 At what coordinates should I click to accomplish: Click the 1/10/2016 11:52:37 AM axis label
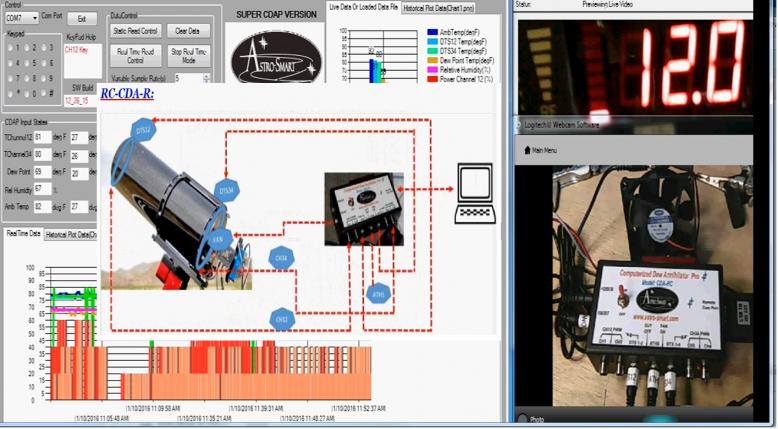point(358,408)
